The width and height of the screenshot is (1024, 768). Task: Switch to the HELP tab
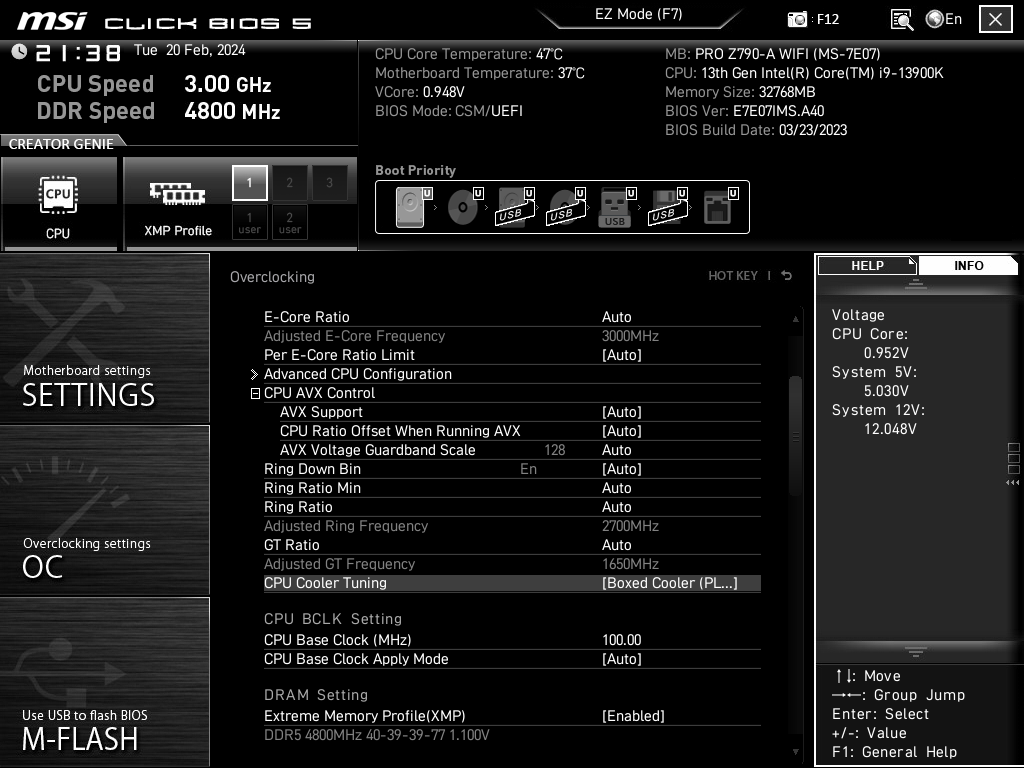point(867,266)
